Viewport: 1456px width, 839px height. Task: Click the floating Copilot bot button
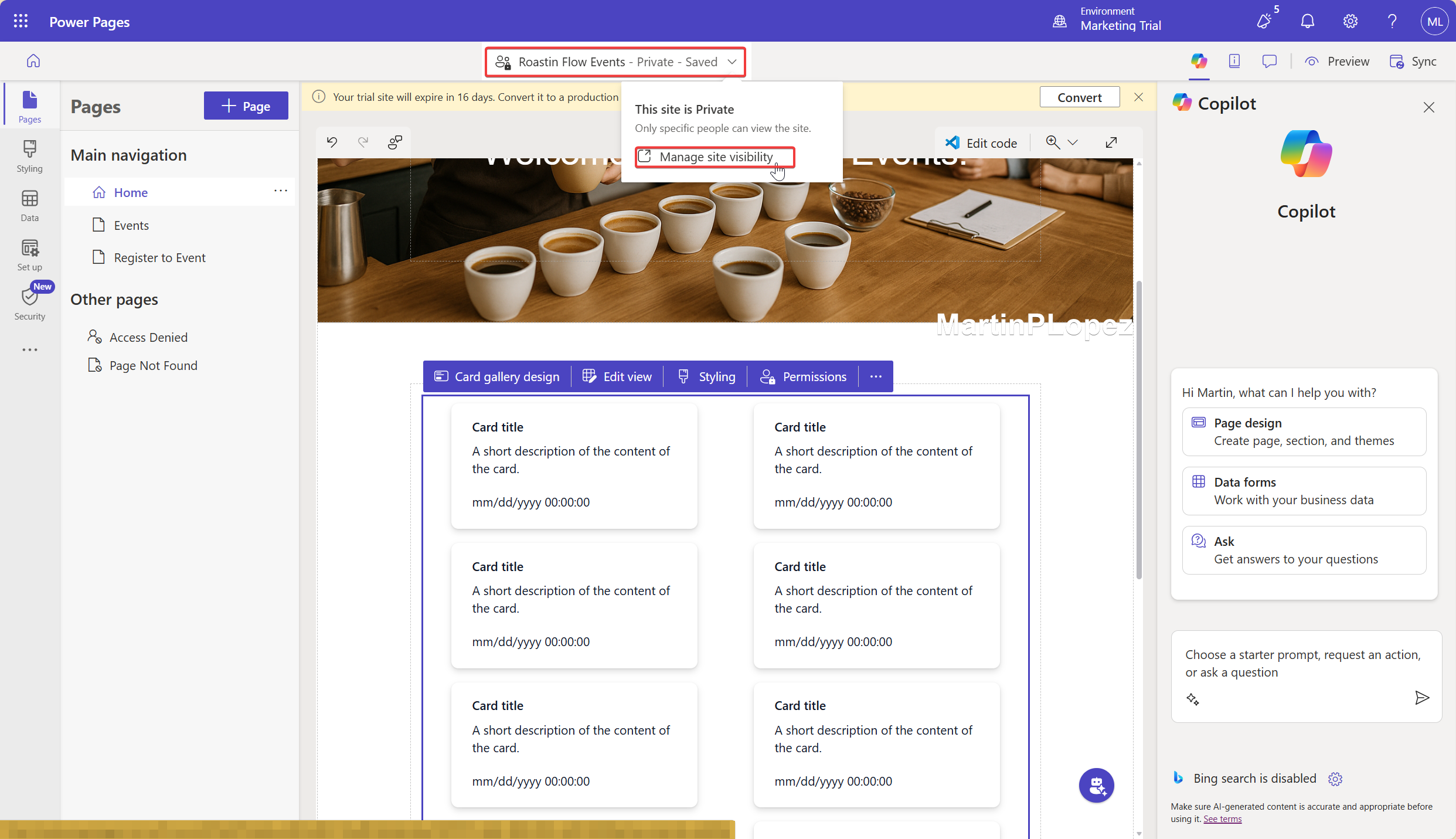(1097, 785)
